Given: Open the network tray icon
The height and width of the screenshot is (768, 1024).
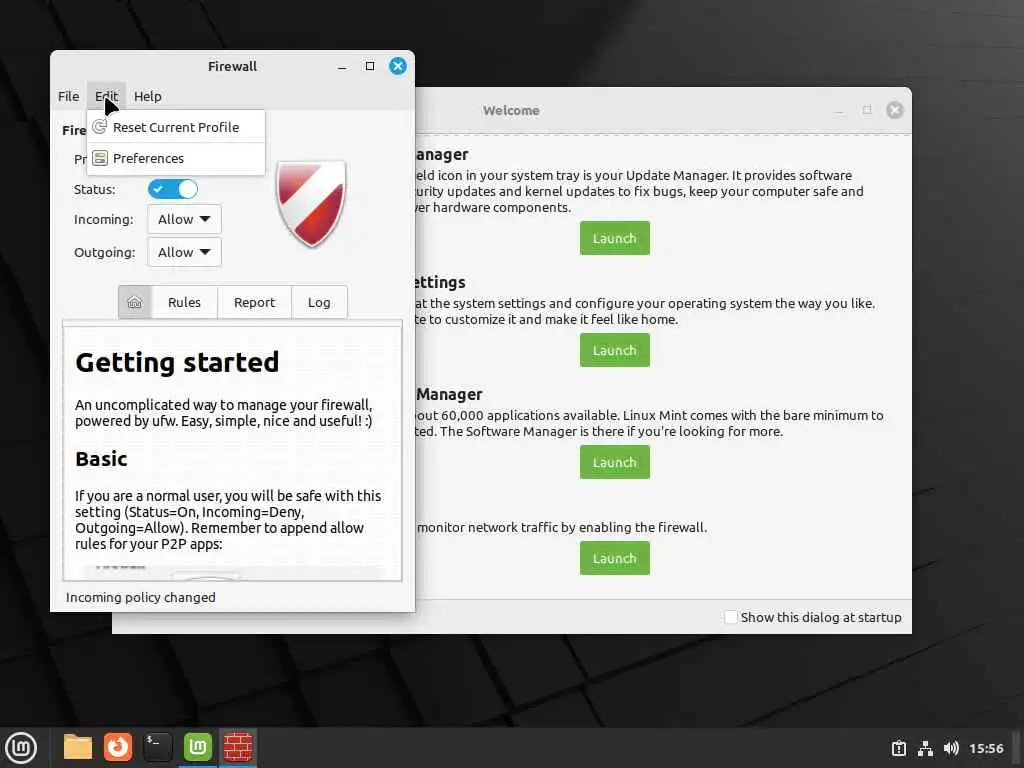Looking at the screenshot, I should pyautogui.click(x=925, y=748).
